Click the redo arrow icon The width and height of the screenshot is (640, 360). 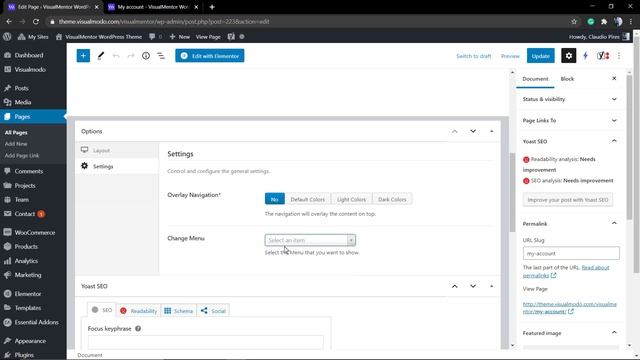click(x=131, y=56)
